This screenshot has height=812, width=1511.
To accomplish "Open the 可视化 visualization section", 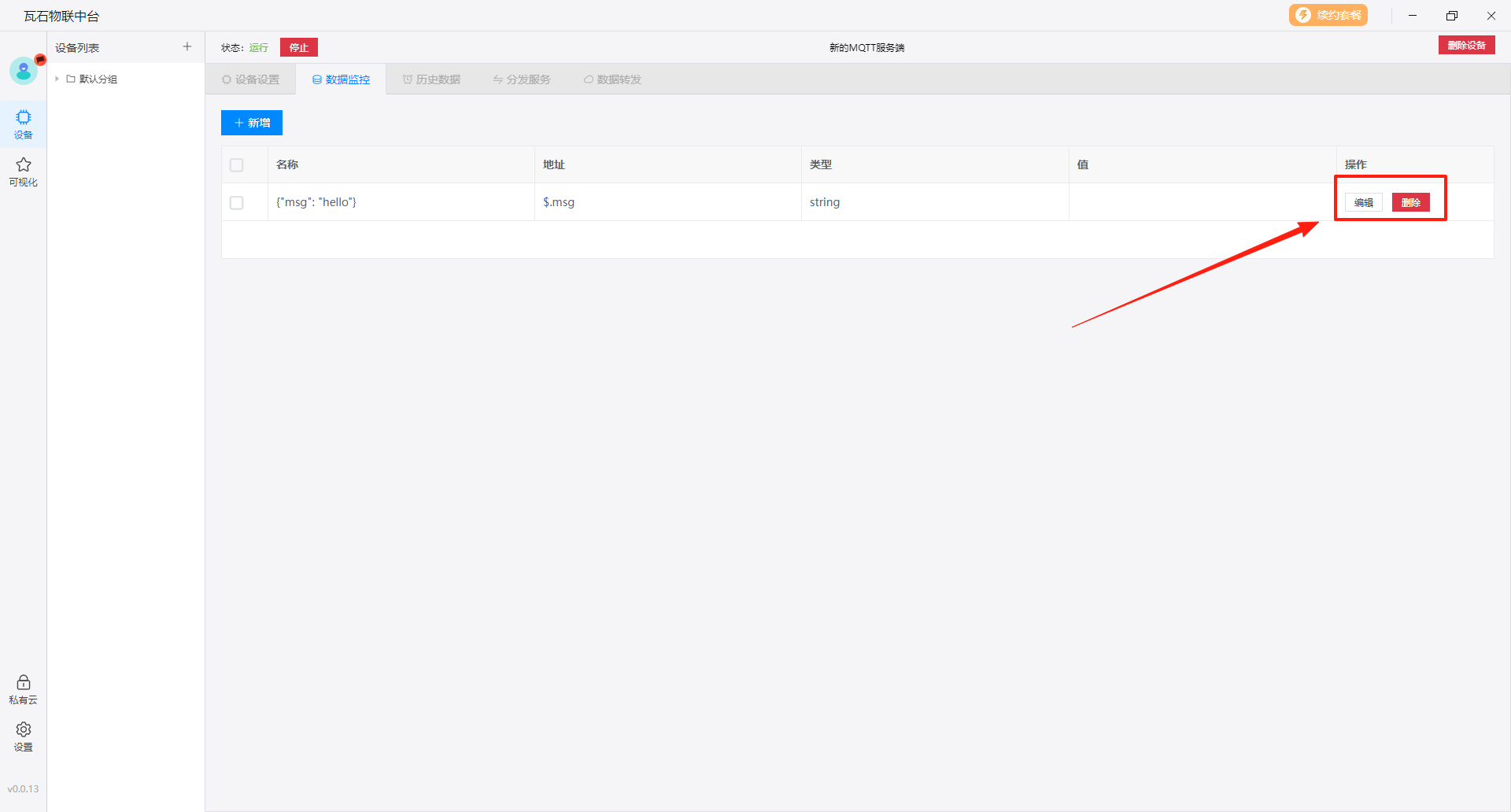I will [x=24, y=172].
